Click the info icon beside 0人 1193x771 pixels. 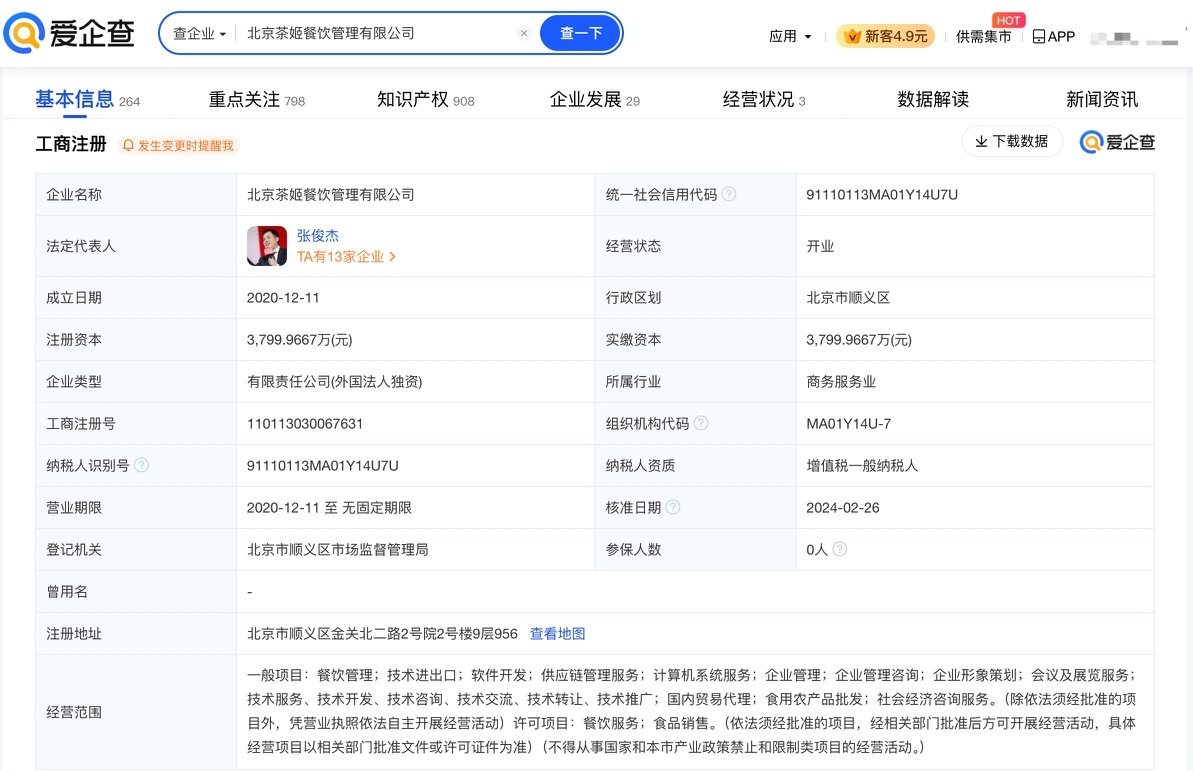tap(840, 549)
